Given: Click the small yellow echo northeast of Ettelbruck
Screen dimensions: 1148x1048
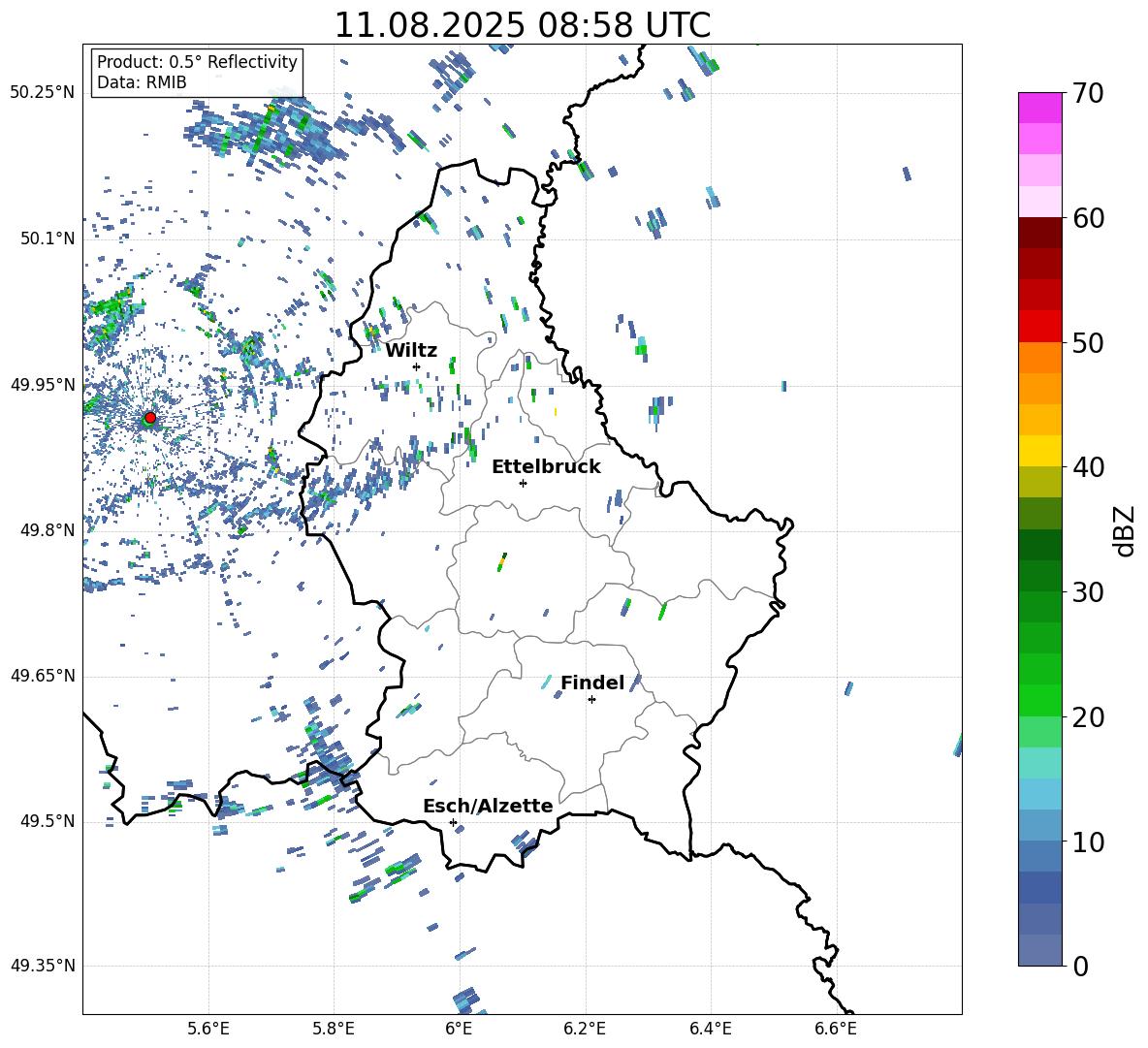Looking at the screenshot, I should click(x=556, y=412).
